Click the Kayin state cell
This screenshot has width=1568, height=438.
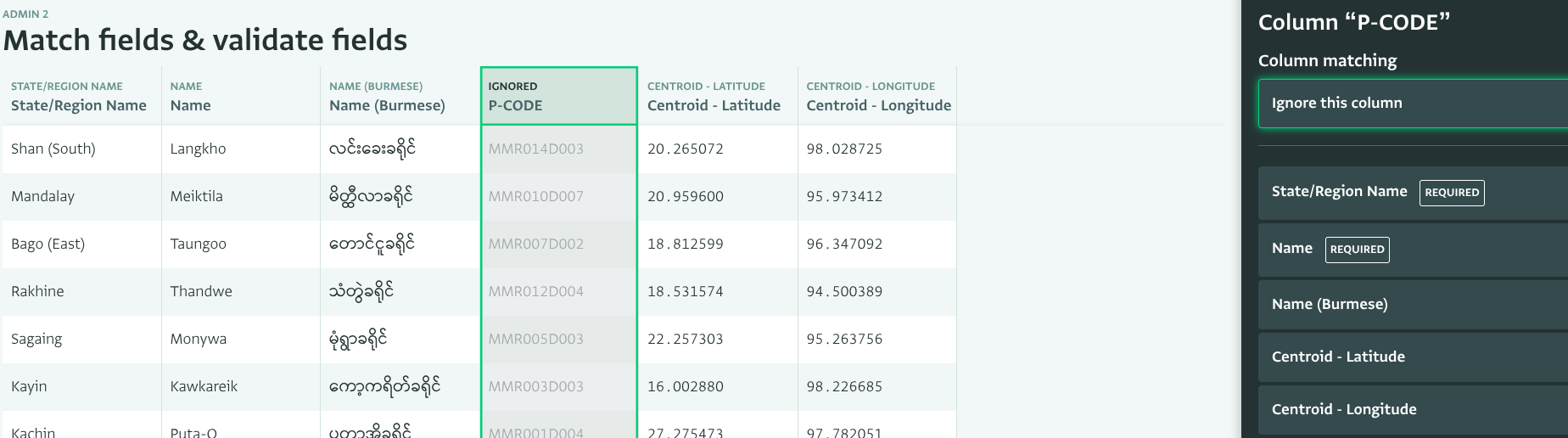(x=81, y=387)
